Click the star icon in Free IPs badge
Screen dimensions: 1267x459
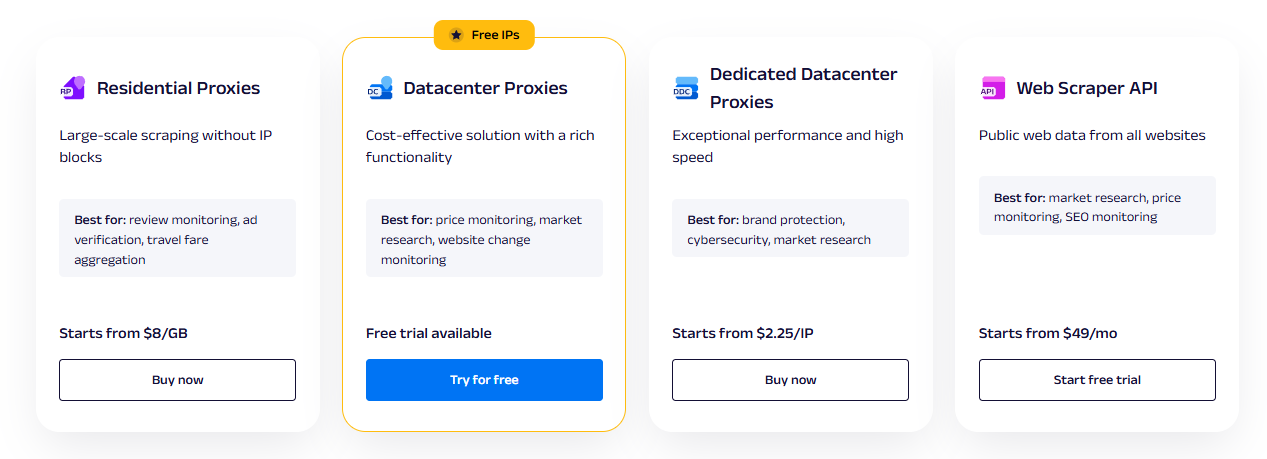456,35
